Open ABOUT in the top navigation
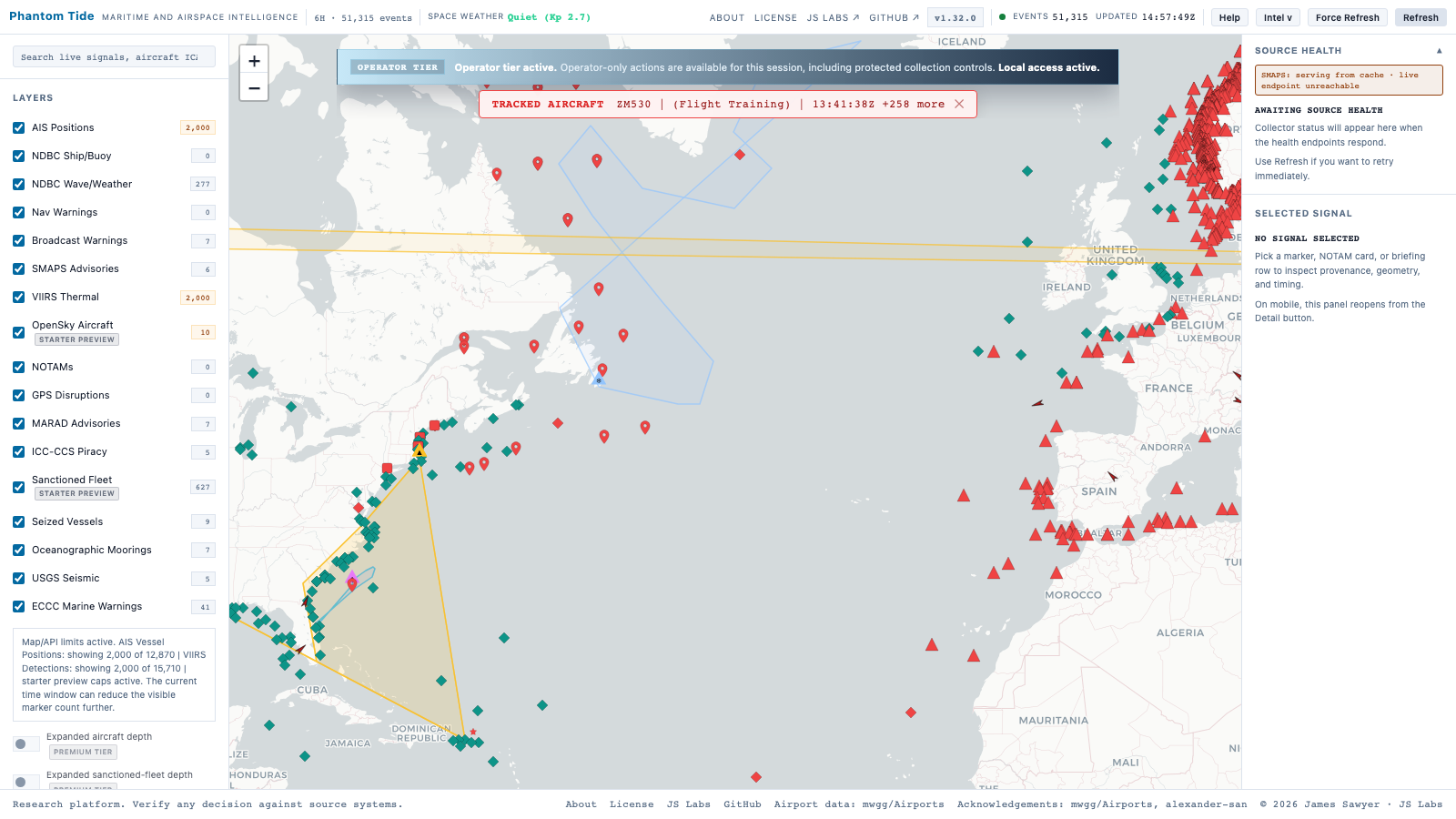This screenshot has width=1456, height=819. coord(727,17)
